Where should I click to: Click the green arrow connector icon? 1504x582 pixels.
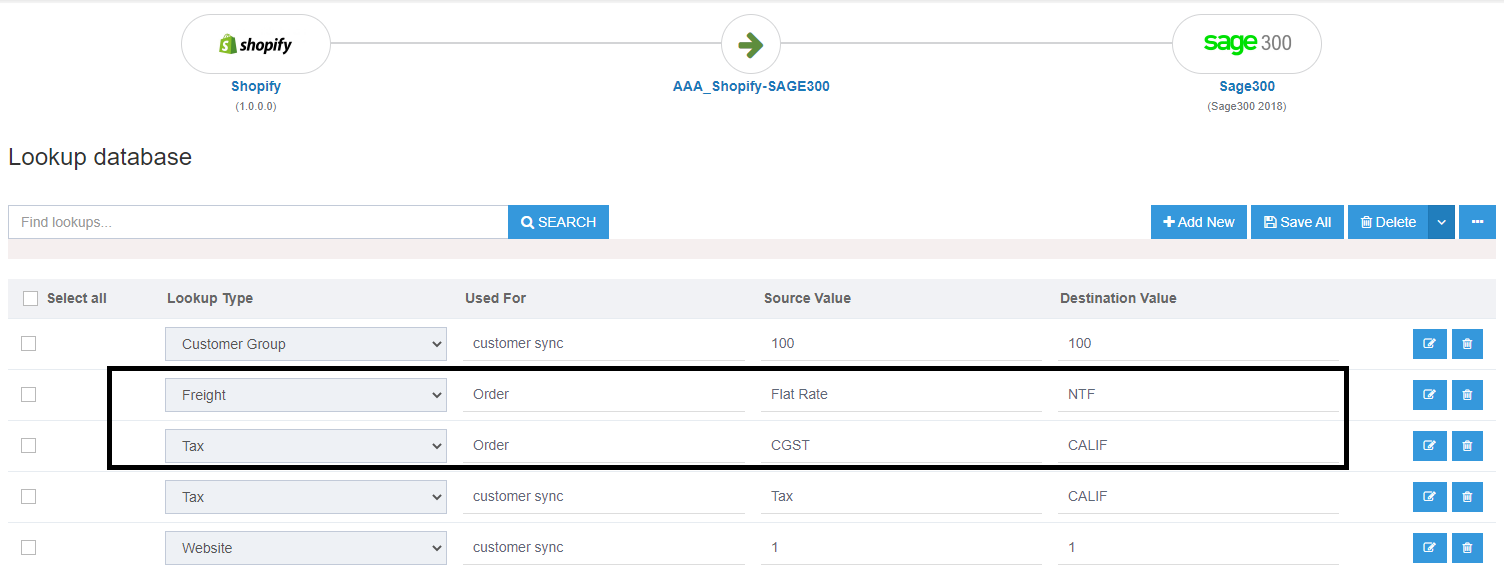750,44
